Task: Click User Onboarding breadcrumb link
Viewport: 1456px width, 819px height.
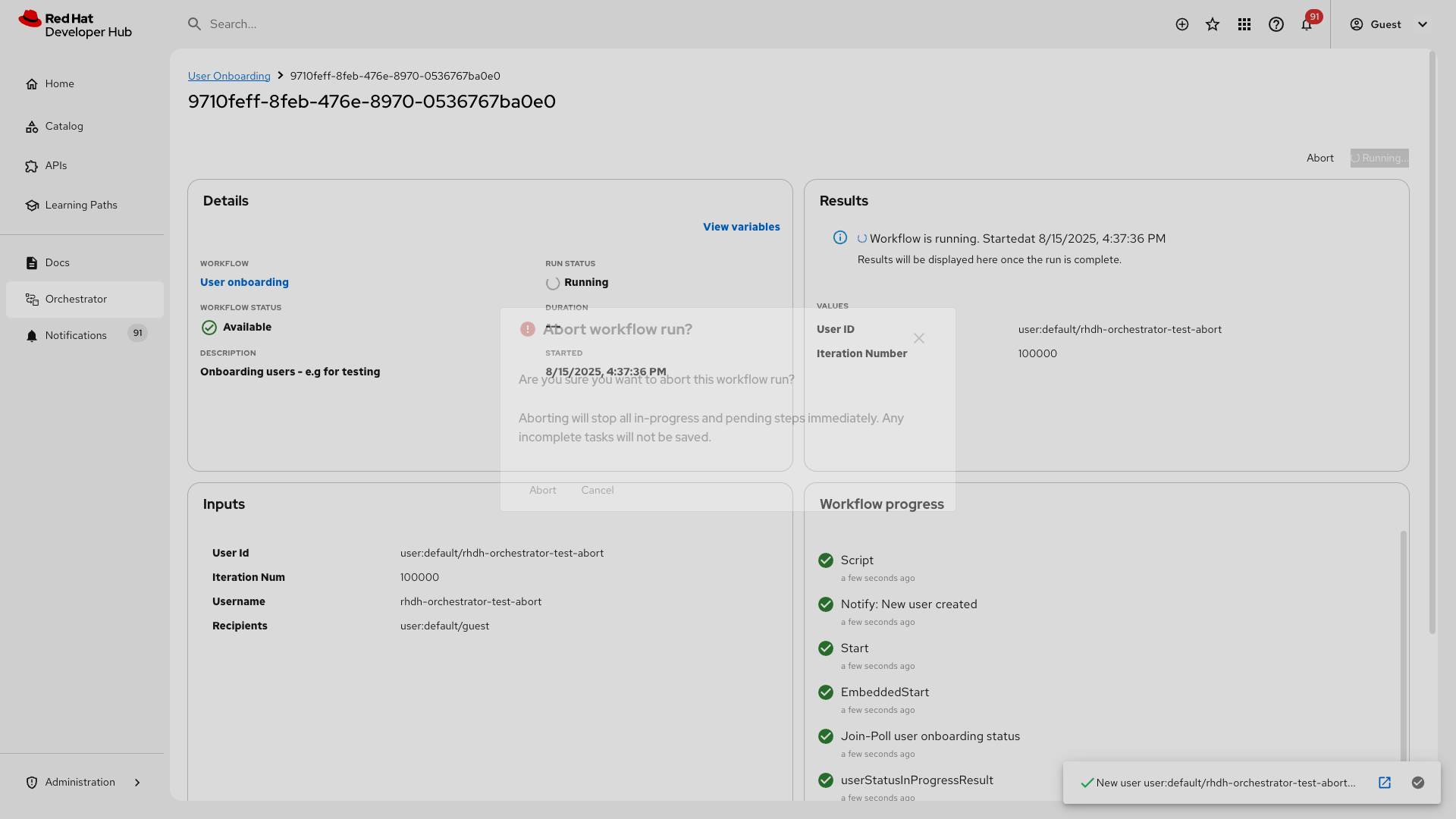Action: pos(229,76)
